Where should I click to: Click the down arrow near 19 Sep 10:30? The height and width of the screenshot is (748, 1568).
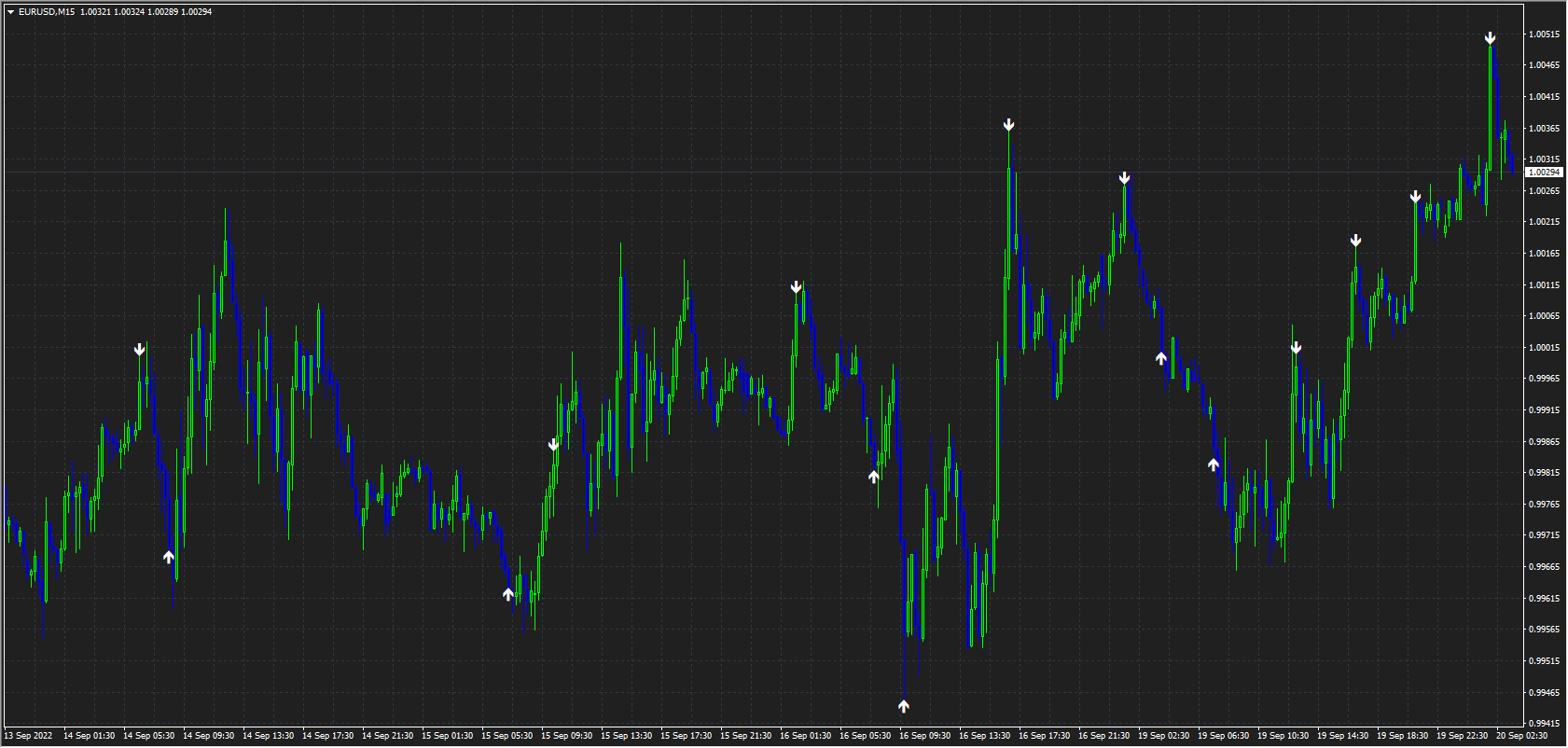point(1297,348)
